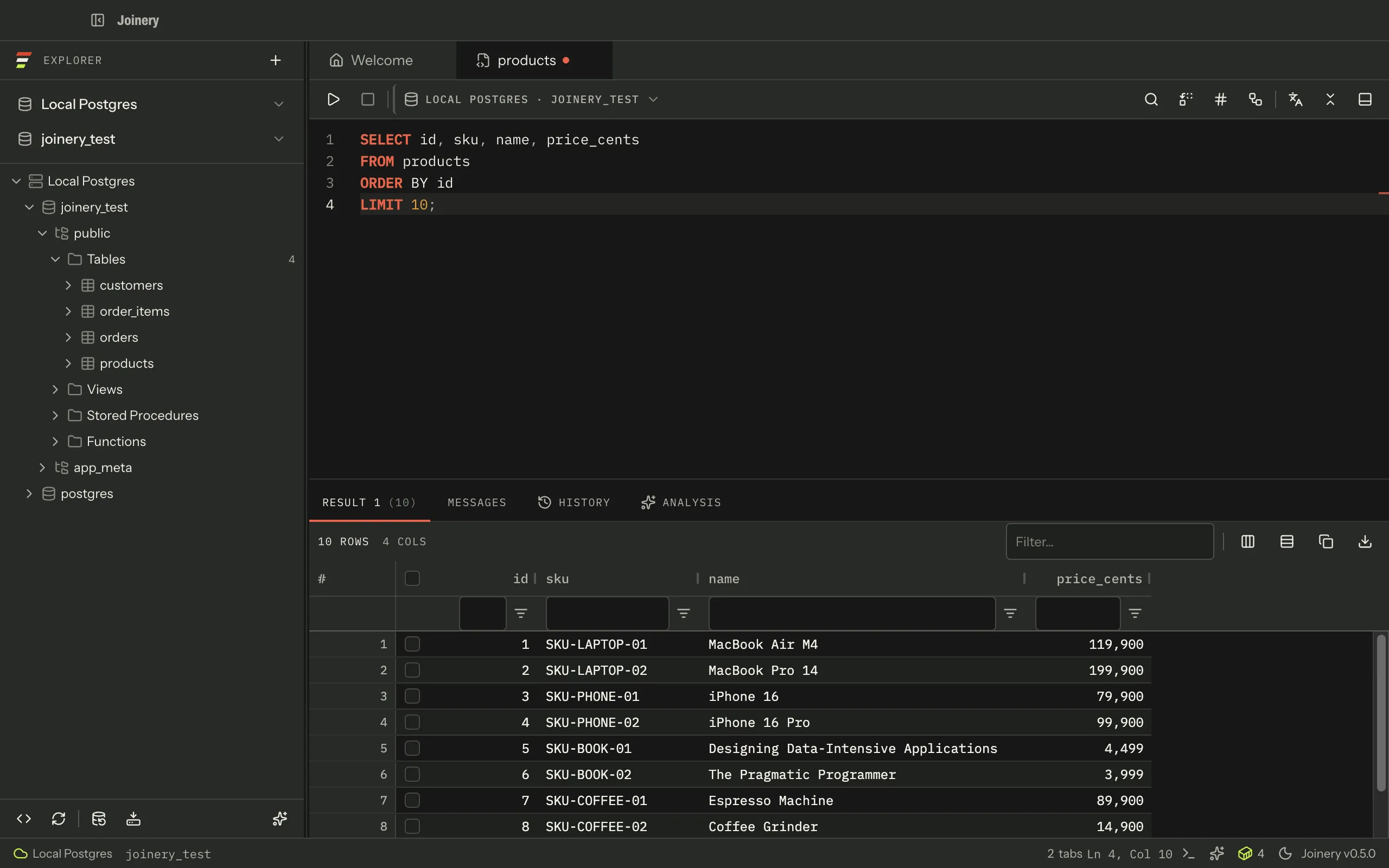Open the History tab
Viewport: 1389px width, 868px height.
(x=574, y=502)
